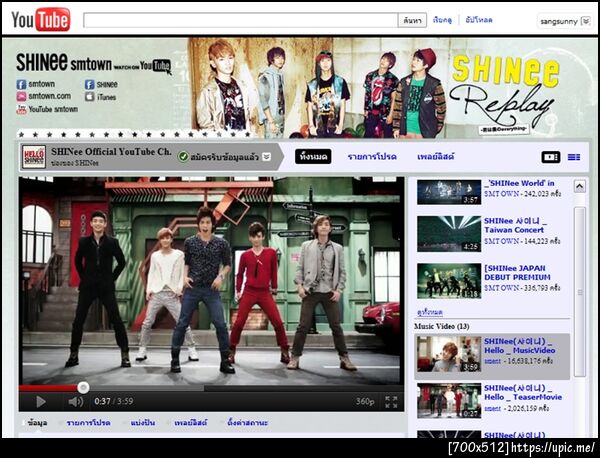This screenshot has height=458, width=600.
Task: Click the green subscribed checkmark icon
Action: coord(183,156)
